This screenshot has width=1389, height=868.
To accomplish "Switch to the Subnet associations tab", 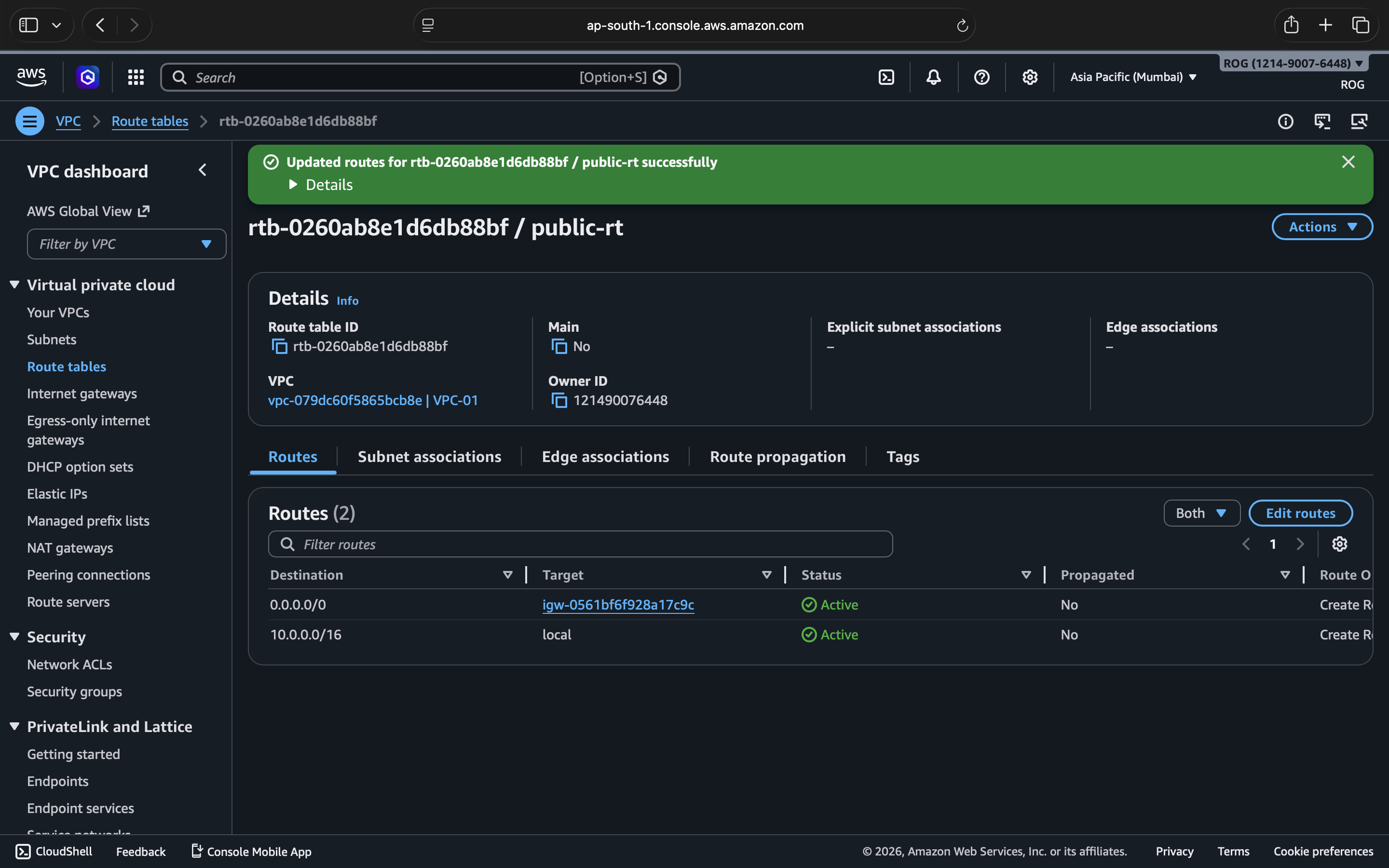I will 429,456.
